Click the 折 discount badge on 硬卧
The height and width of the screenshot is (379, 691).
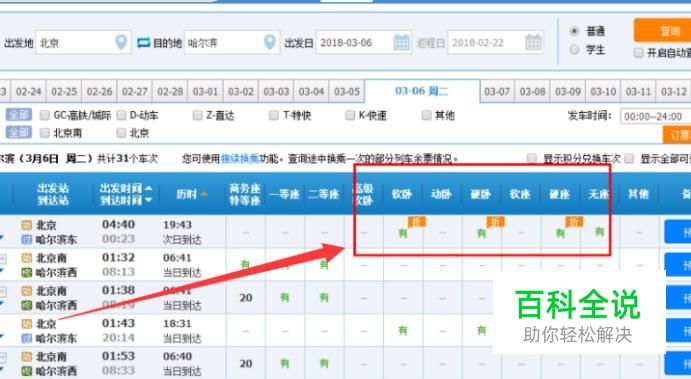click(x=496, y=222)
